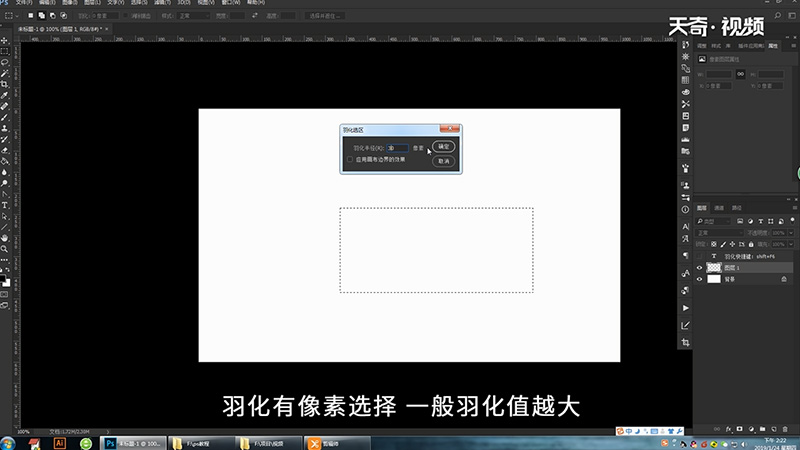Click the feather radius input field

pyautogui.click(x=397, y=148)
